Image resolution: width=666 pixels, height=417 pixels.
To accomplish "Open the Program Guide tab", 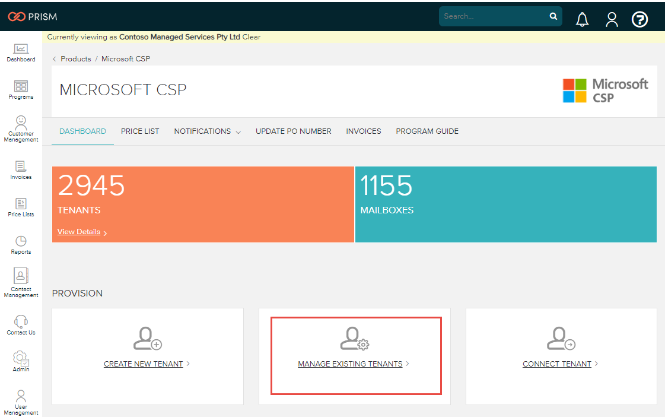I will (427, 131).
